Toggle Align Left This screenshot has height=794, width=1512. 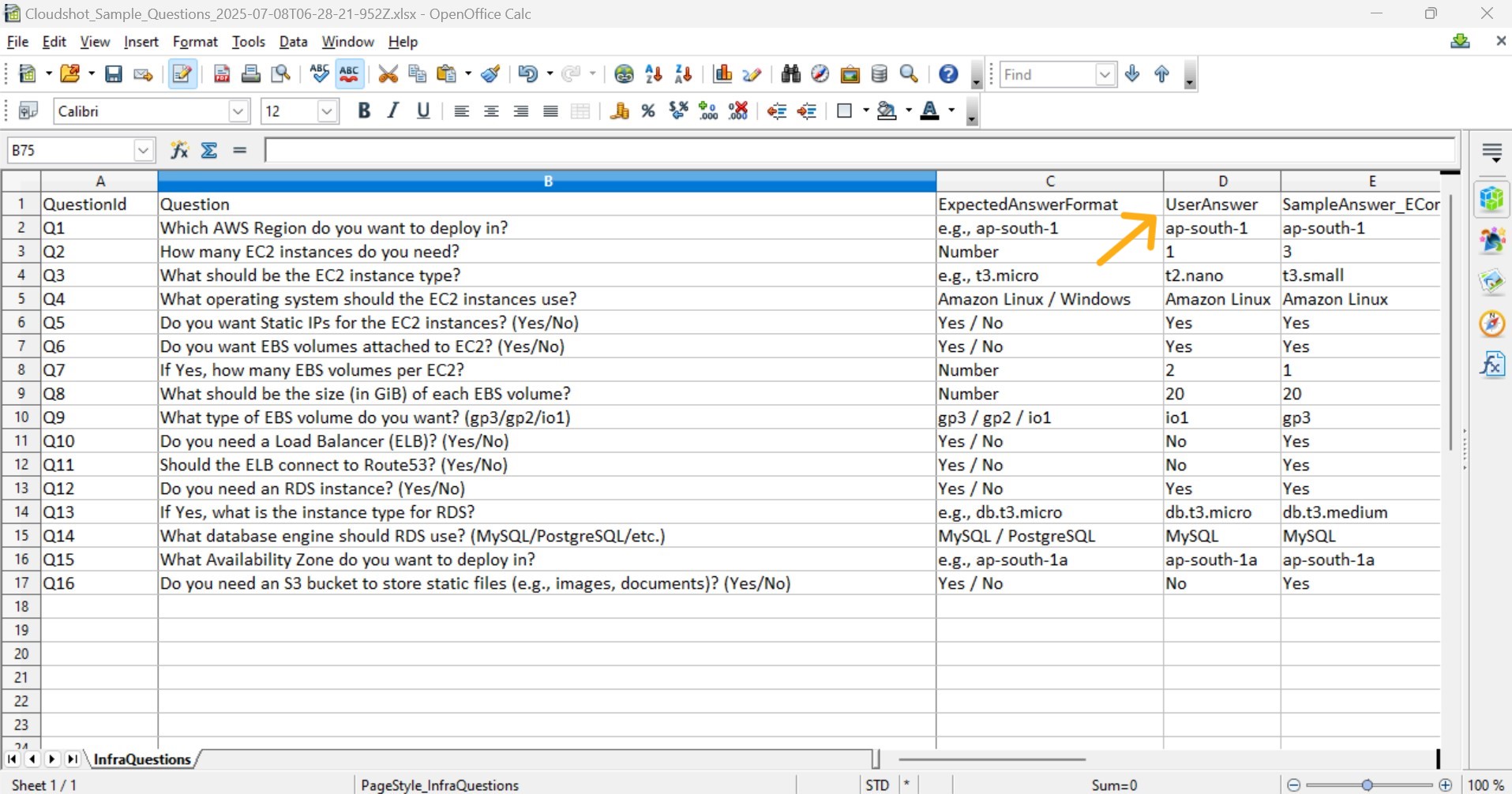461,111
